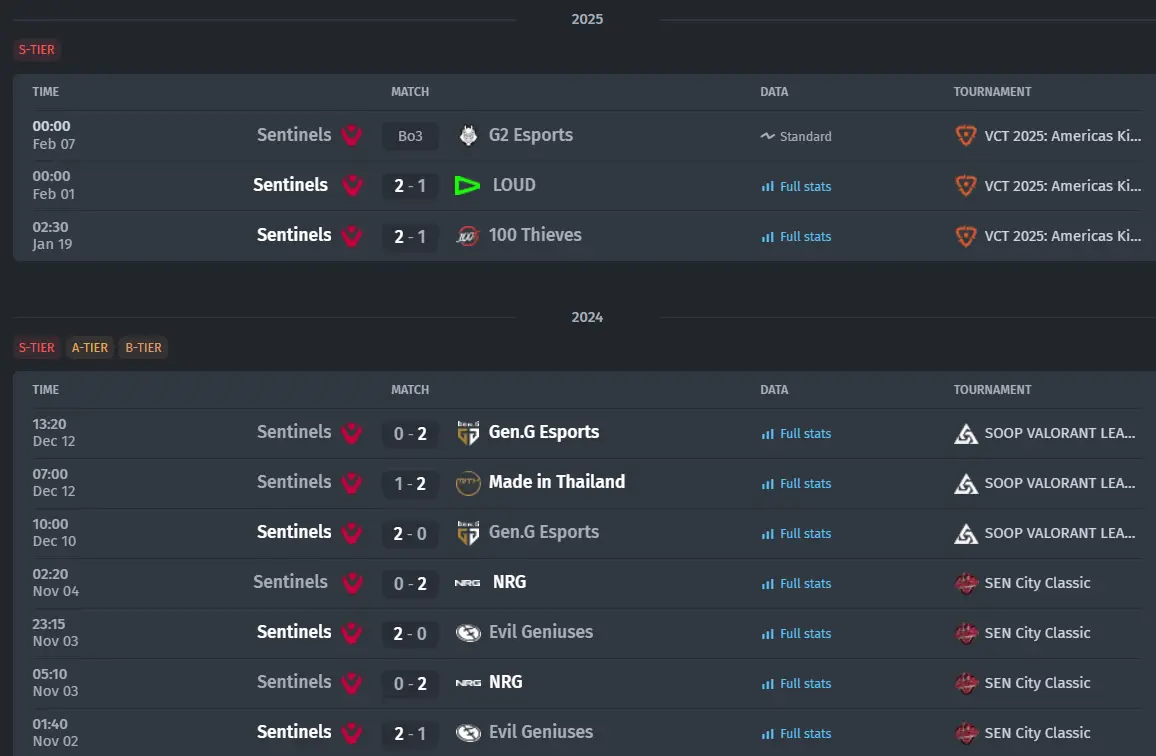This screenshot has height=756, width=1156.
Task: Click the 1 - 2 score against Made in Thailand
Action: click(x=410, y=483)
